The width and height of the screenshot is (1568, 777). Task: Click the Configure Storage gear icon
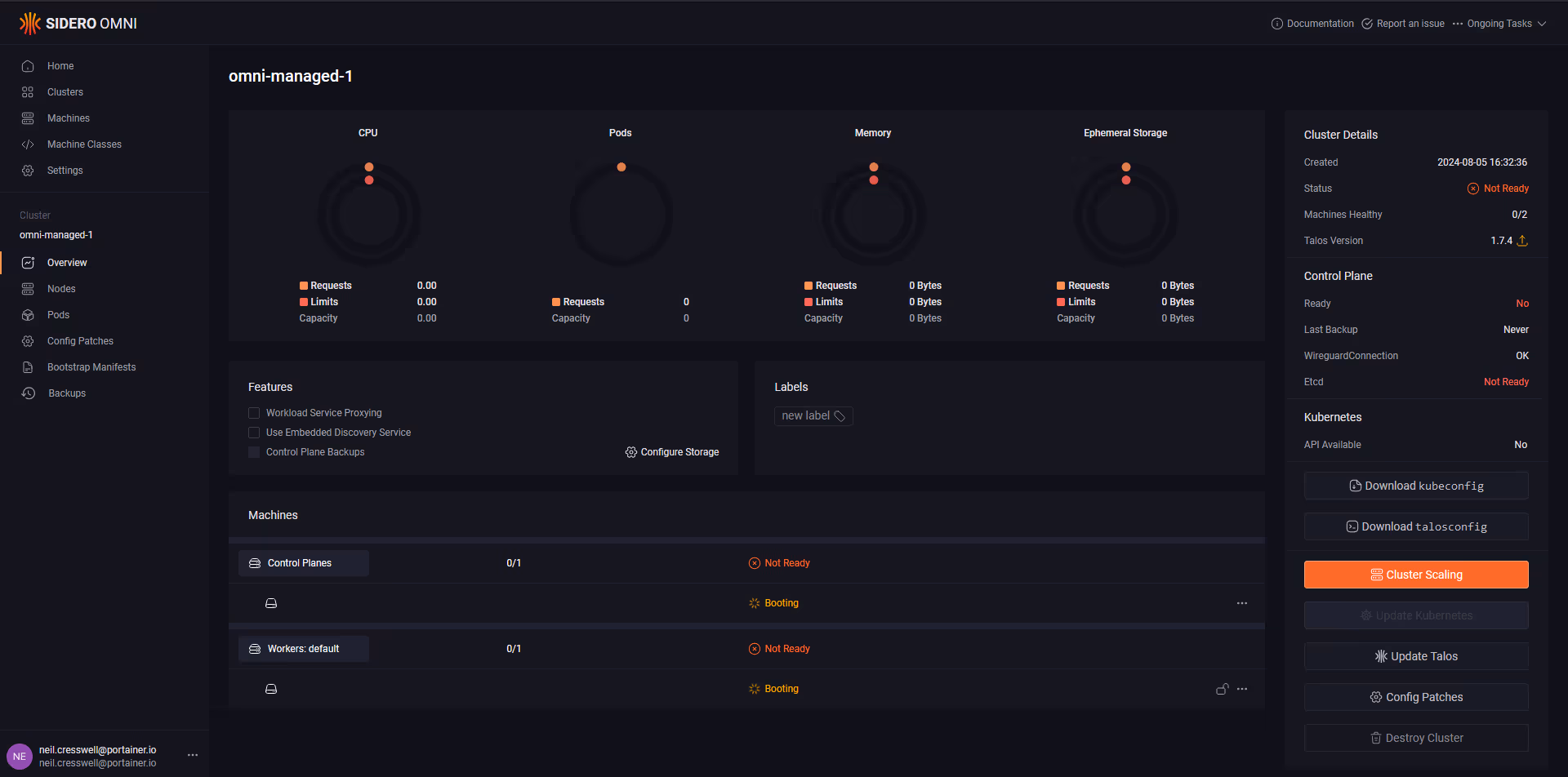point(631,452)
